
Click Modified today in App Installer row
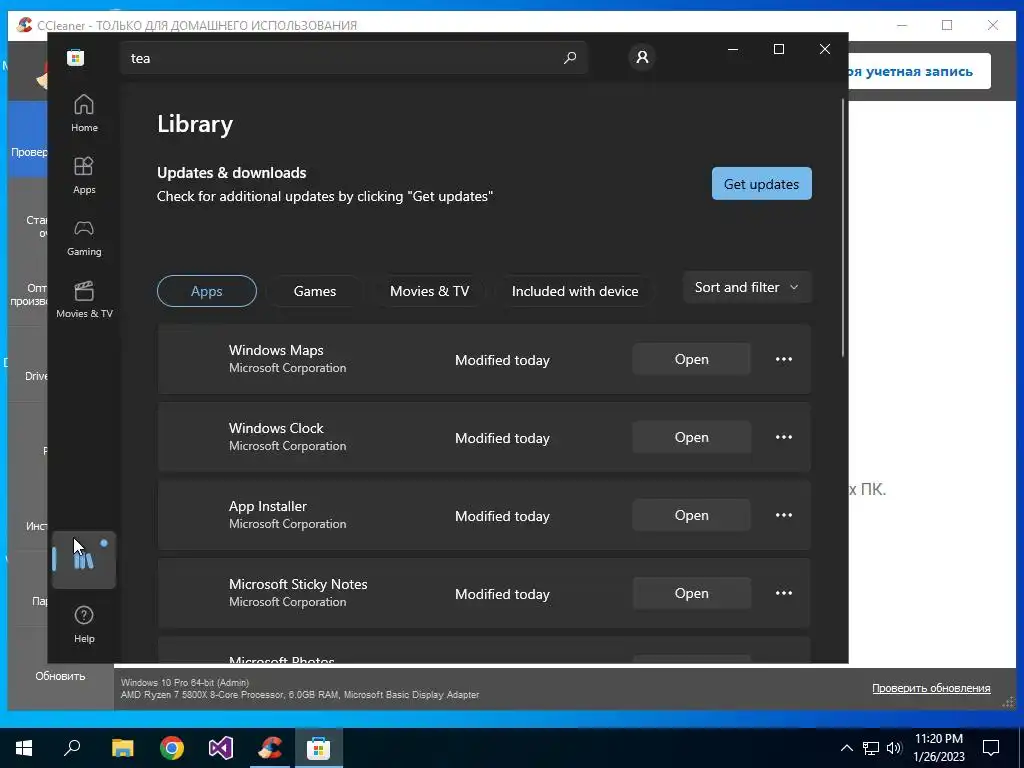[502, 516]
